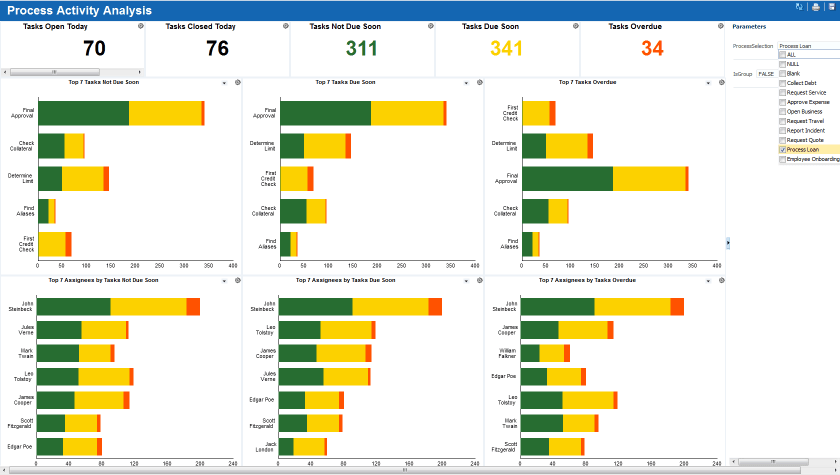Open dropdown arrow on Top 7 Assignees by Tasks Overdue
Viewport: 840px width, 475px height.
708,281
